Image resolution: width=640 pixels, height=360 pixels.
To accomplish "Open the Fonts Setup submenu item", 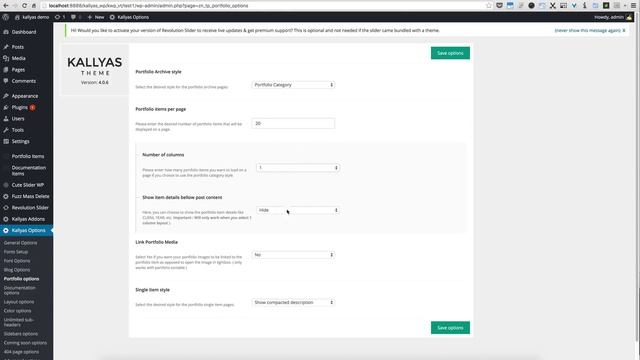I will tap(16, 252).
